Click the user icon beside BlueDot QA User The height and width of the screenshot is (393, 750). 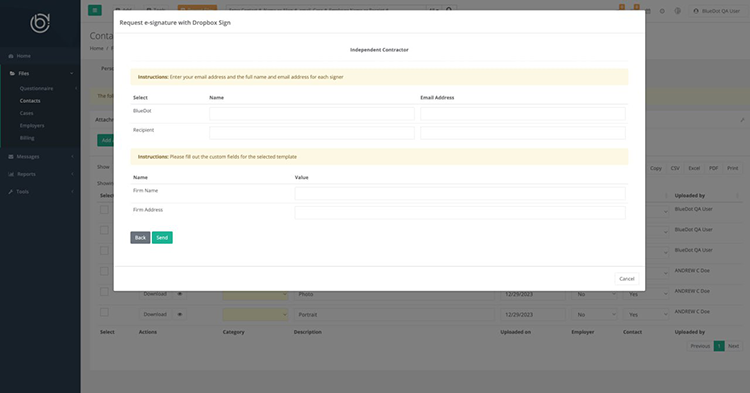point(696,11)
